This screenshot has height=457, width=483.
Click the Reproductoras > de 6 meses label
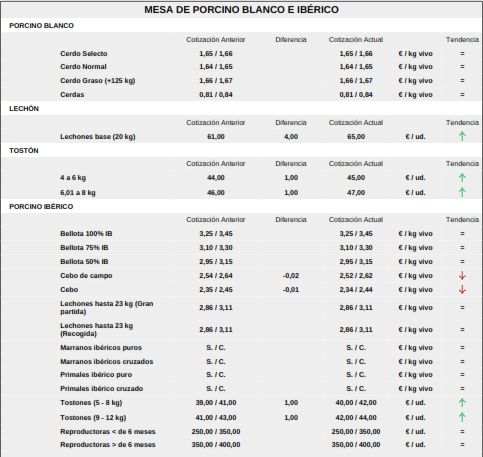pyautogui.click(x=108, y=445)
